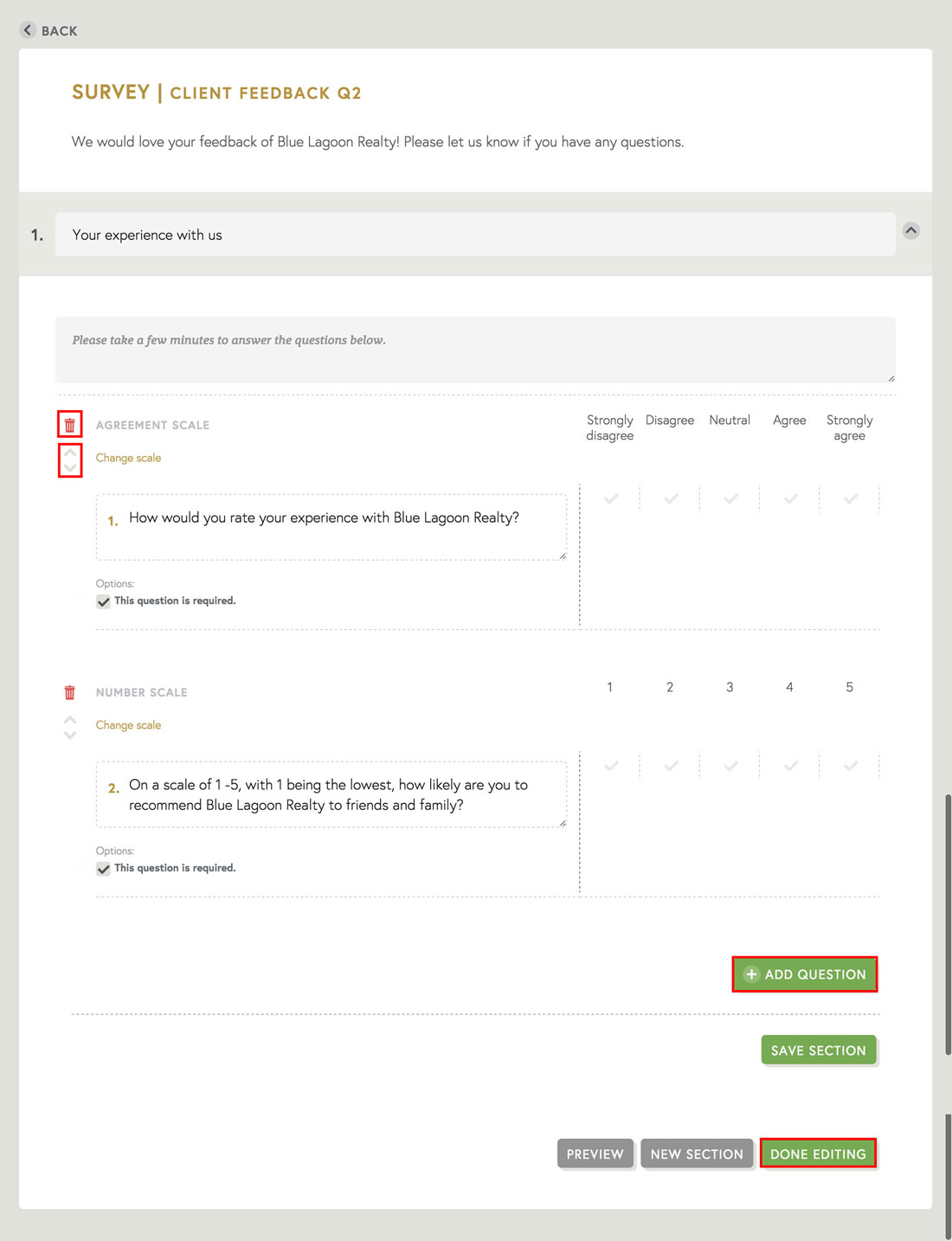Uncheck required option for question 2
Image resolution: width=952 pixels, height=1241 pixels.
103,868
